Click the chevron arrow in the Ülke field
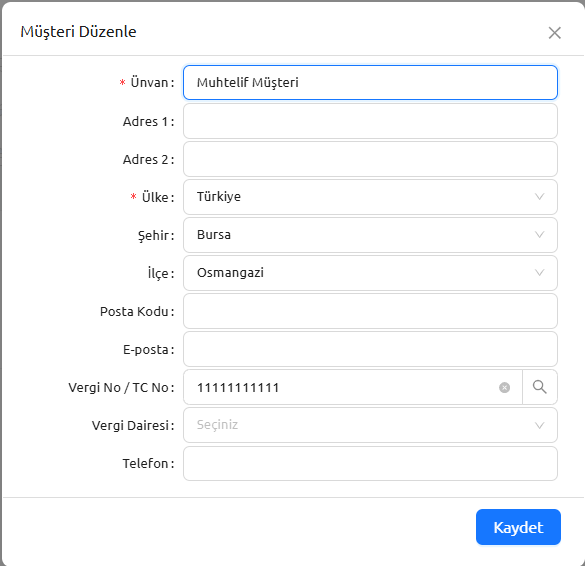Image resolution: width=585 pixels, height=566 pixels. pos(539,197)
